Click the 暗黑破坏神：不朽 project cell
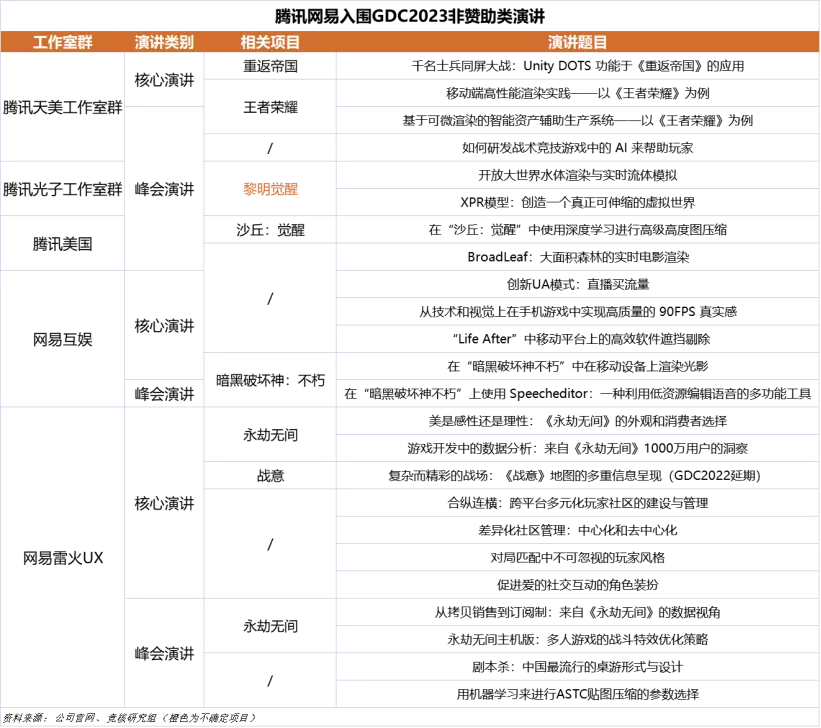 coord(270,380)
